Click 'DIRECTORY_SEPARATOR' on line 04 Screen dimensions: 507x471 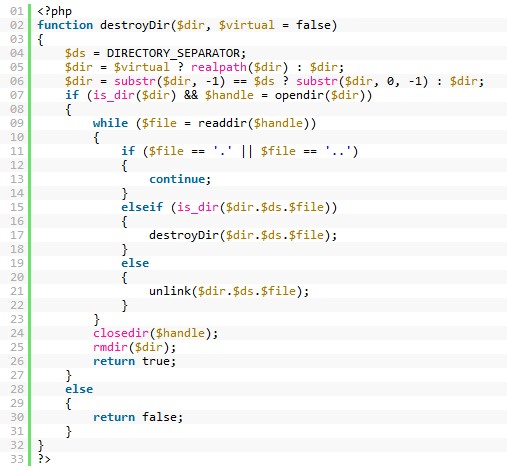click(173, 53)
